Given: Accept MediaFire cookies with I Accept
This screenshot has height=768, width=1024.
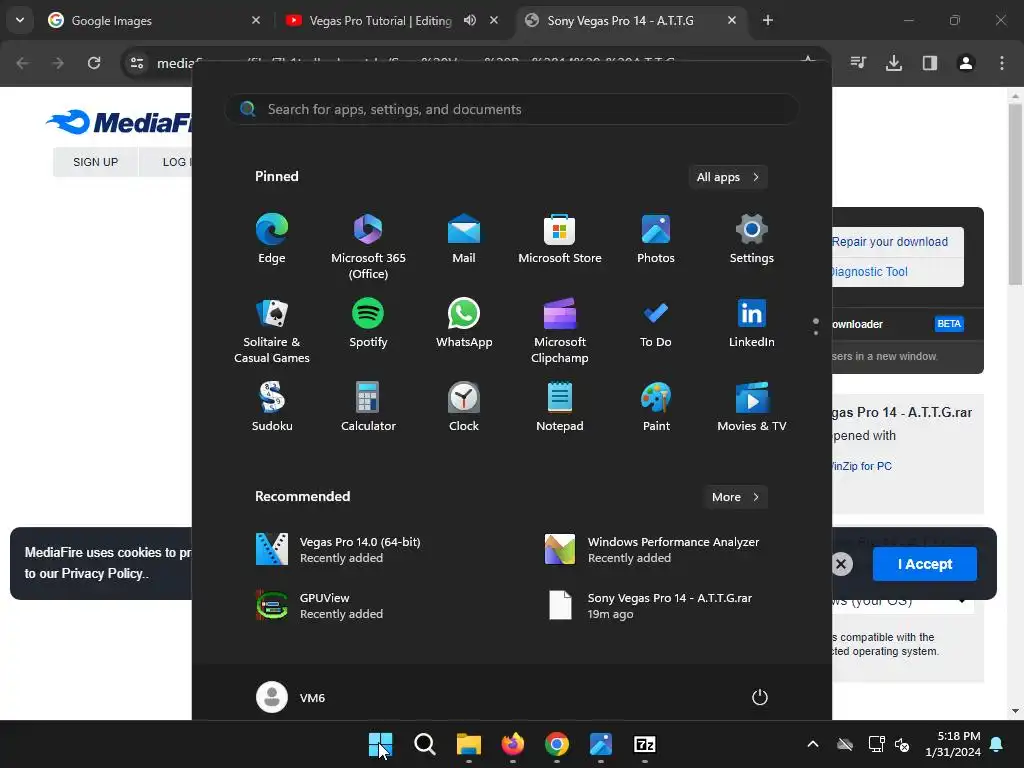Looking at the screenshot, I should tap(925, 564).
